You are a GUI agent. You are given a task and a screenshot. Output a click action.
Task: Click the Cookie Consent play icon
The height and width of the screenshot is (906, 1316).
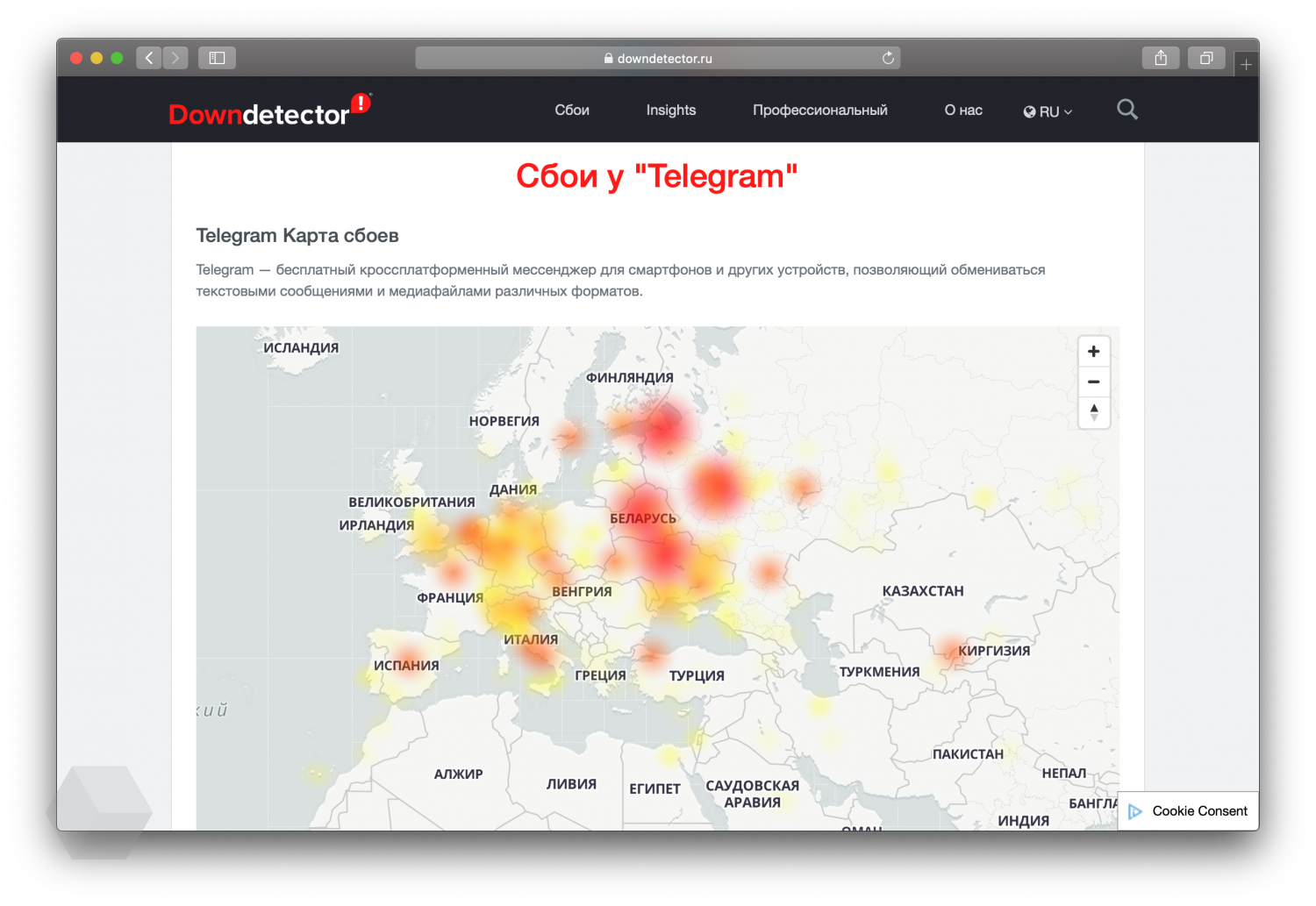point(1135,811)
